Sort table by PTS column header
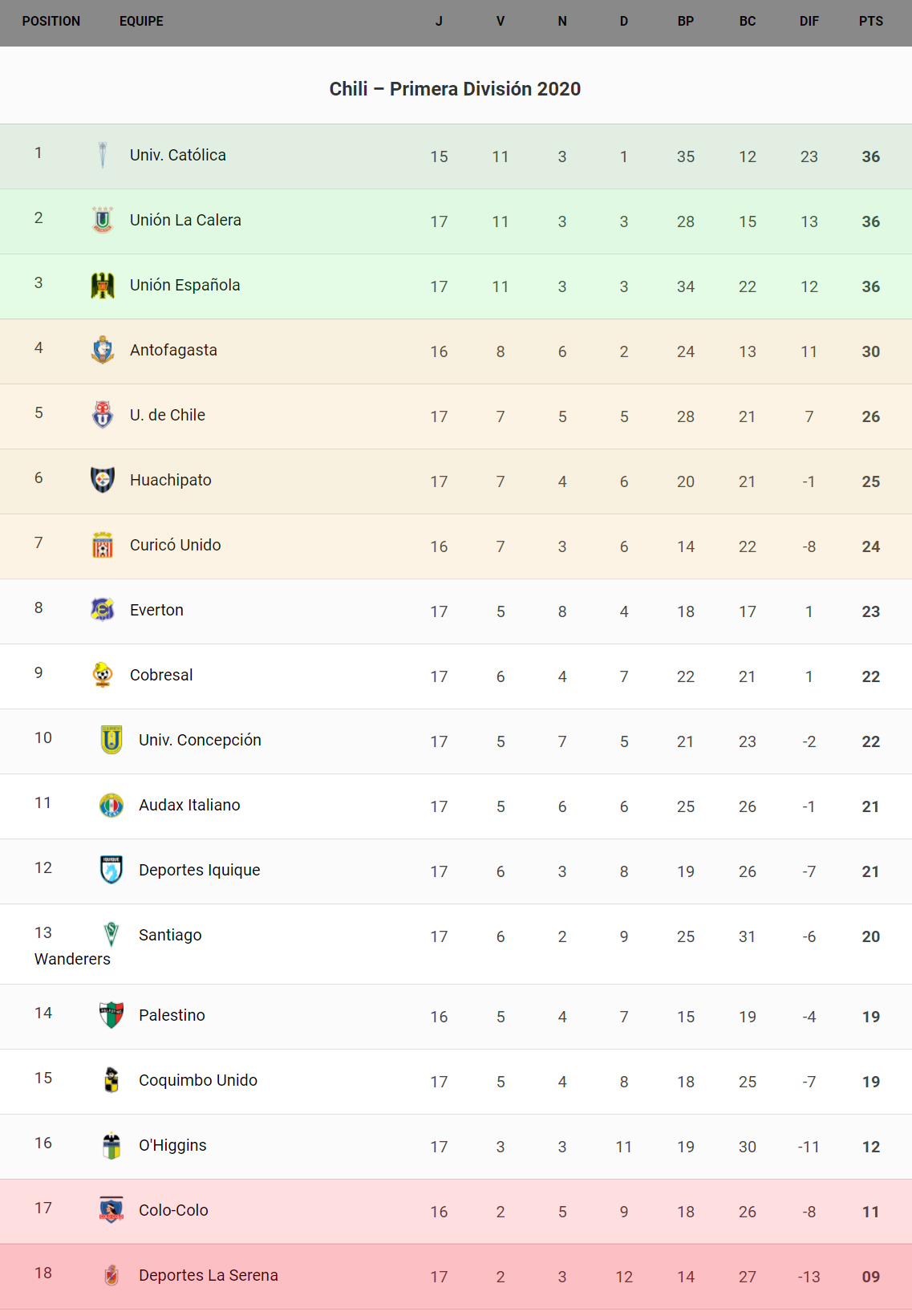 [x=870, y=22]
